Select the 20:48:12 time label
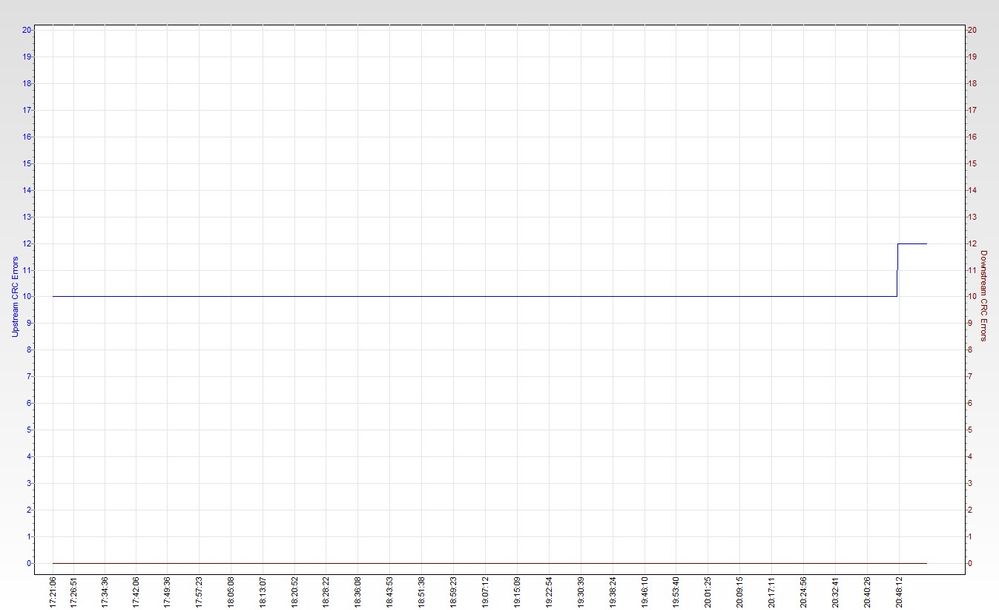Screen dimensions: 999x610 (899, 593)
